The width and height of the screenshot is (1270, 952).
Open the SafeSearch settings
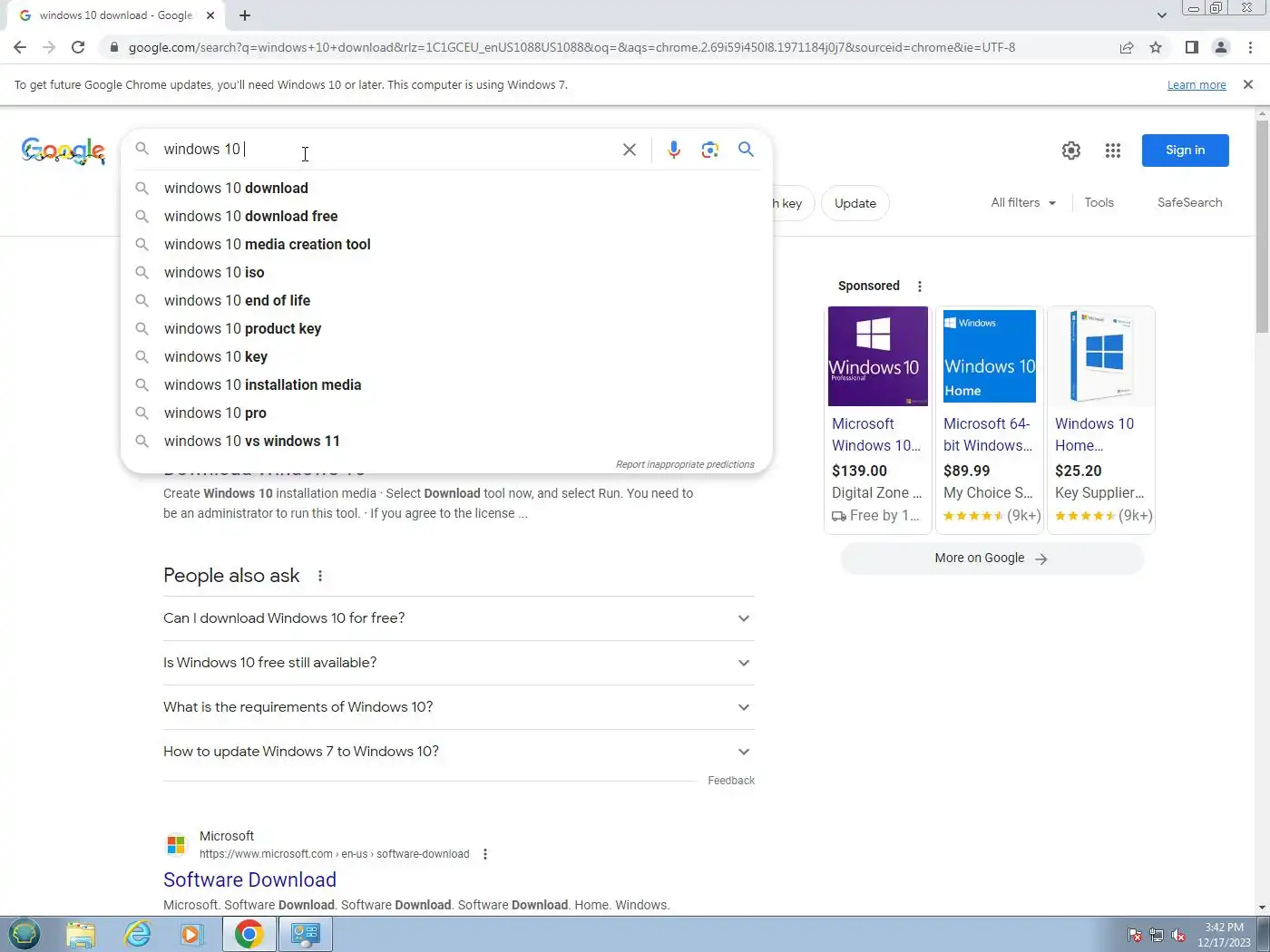1189,202
